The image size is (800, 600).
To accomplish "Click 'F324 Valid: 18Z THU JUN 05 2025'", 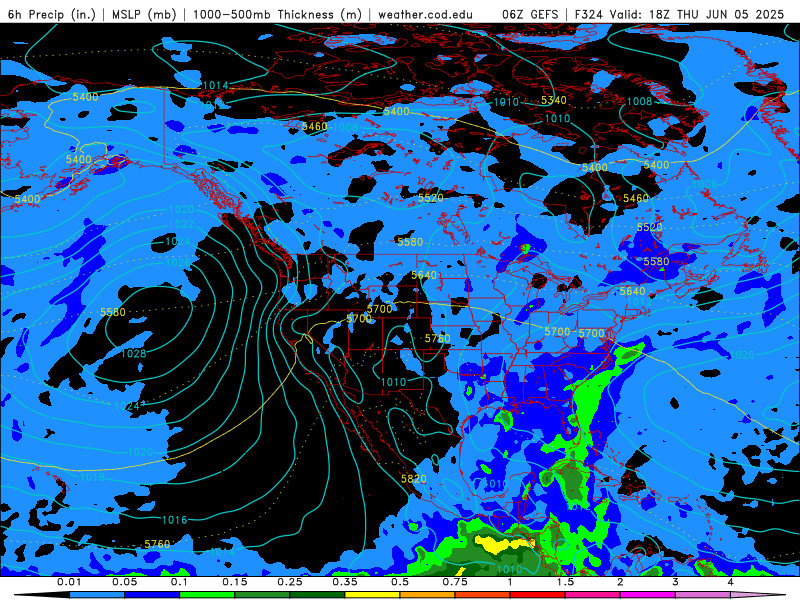I will click(679, 14).
